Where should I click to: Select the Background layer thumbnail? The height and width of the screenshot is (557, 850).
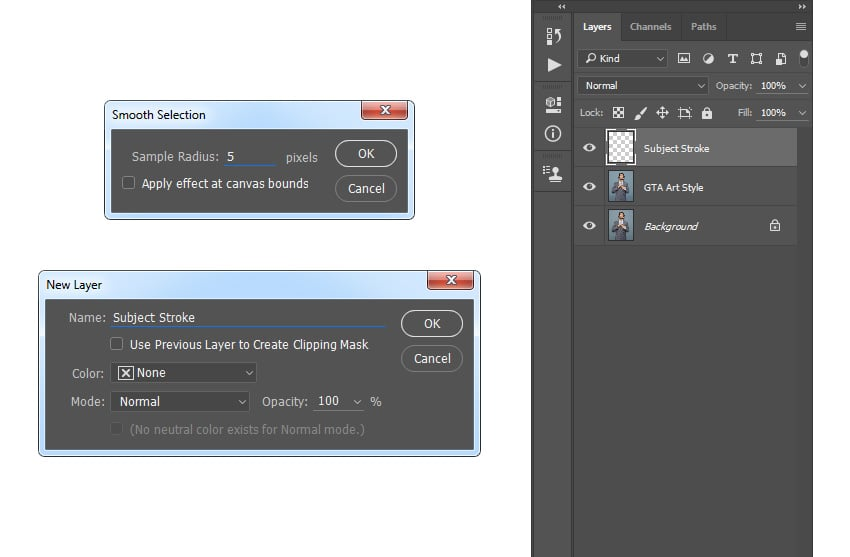[621, 225]
